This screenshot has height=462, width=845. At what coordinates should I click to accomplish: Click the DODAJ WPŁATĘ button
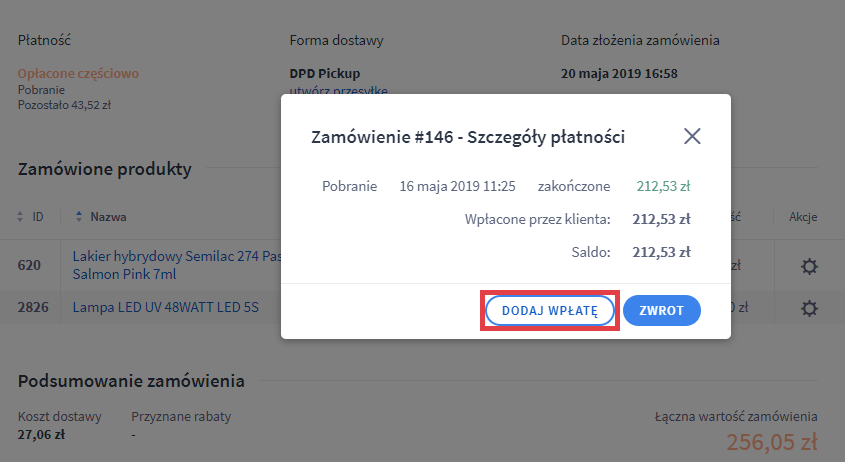550,311
